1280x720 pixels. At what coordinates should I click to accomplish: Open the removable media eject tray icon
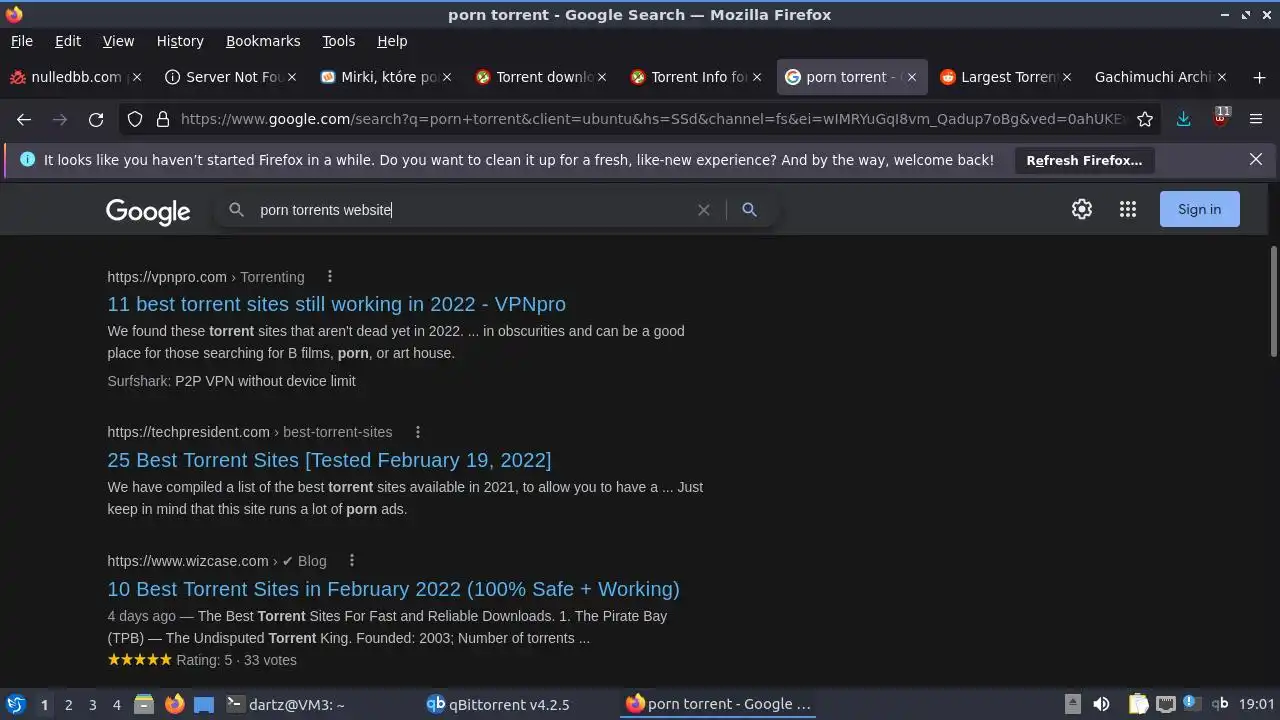point(1072,704)
